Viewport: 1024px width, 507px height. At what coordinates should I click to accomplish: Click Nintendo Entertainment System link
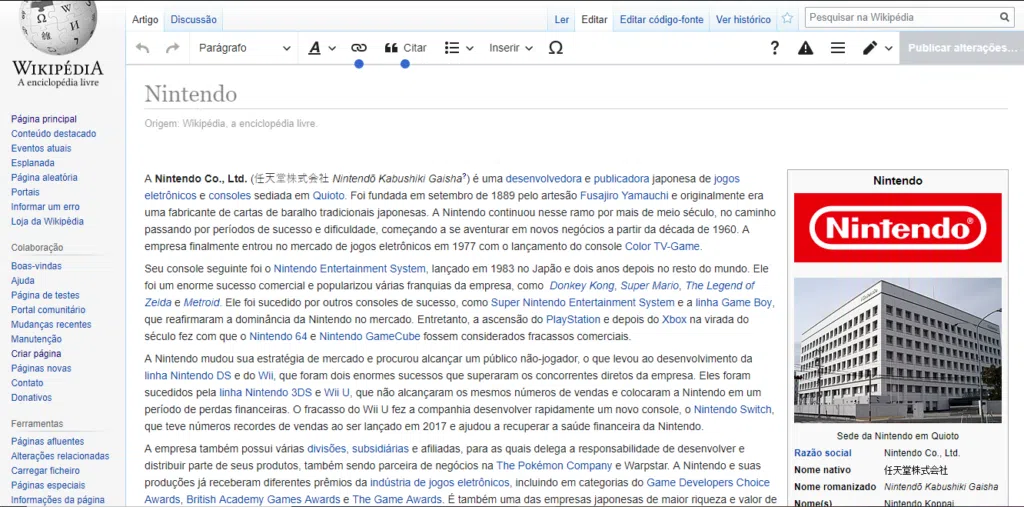[349, 269]
